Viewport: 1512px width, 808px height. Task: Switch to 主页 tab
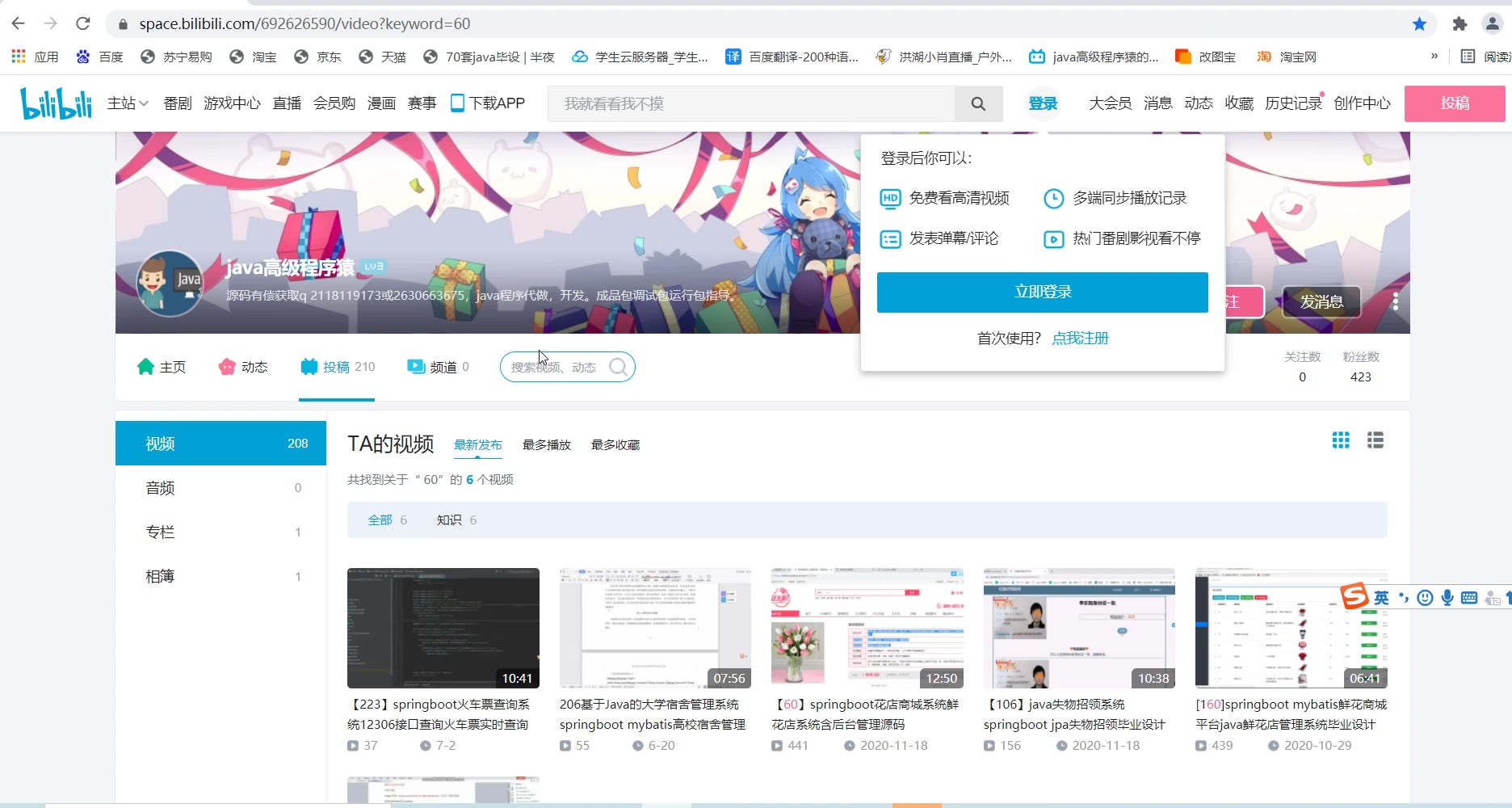pos(162,367)
